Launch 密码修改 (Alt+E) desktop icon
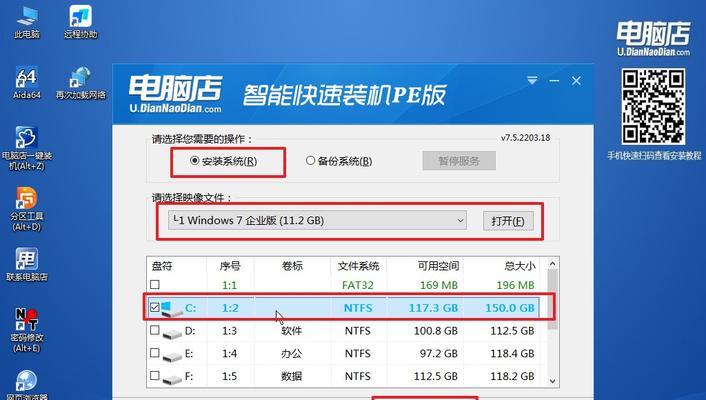 click(27, 330)
